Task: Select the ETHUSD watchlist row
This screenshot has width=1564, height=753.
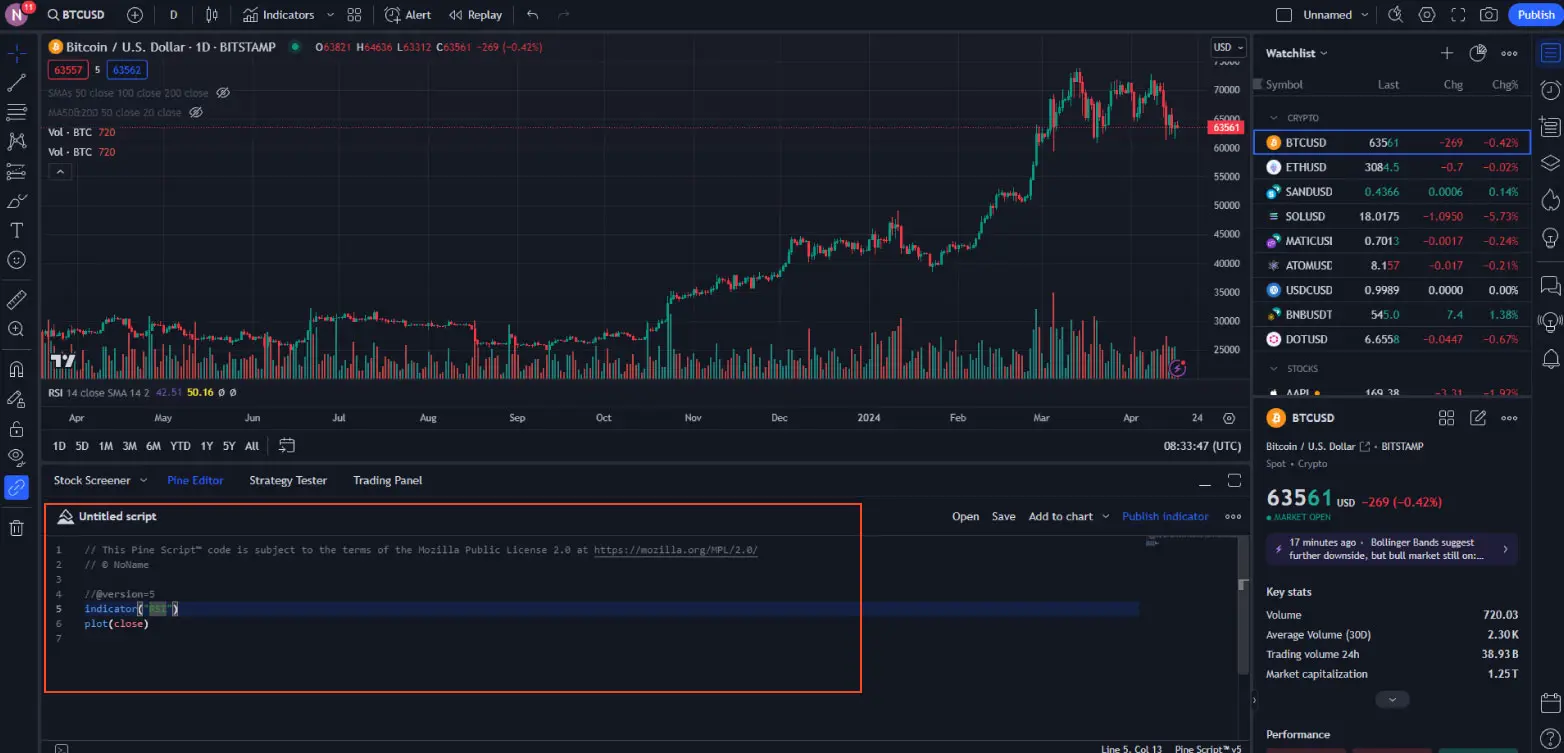Action: 1392,167
